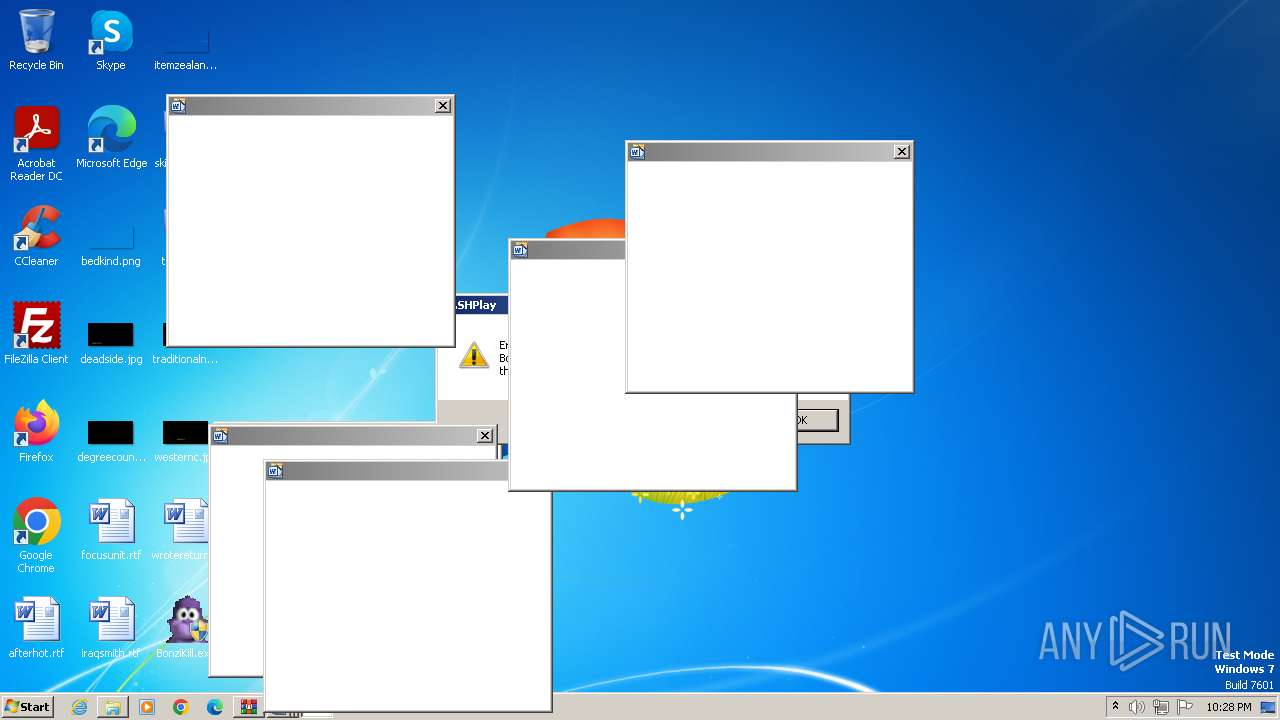The width and height of the screenshot is (1280, 720).
Task: Open Windows Explorer from the taskbar
Action: pyautogui.click(x=113, y=706)
